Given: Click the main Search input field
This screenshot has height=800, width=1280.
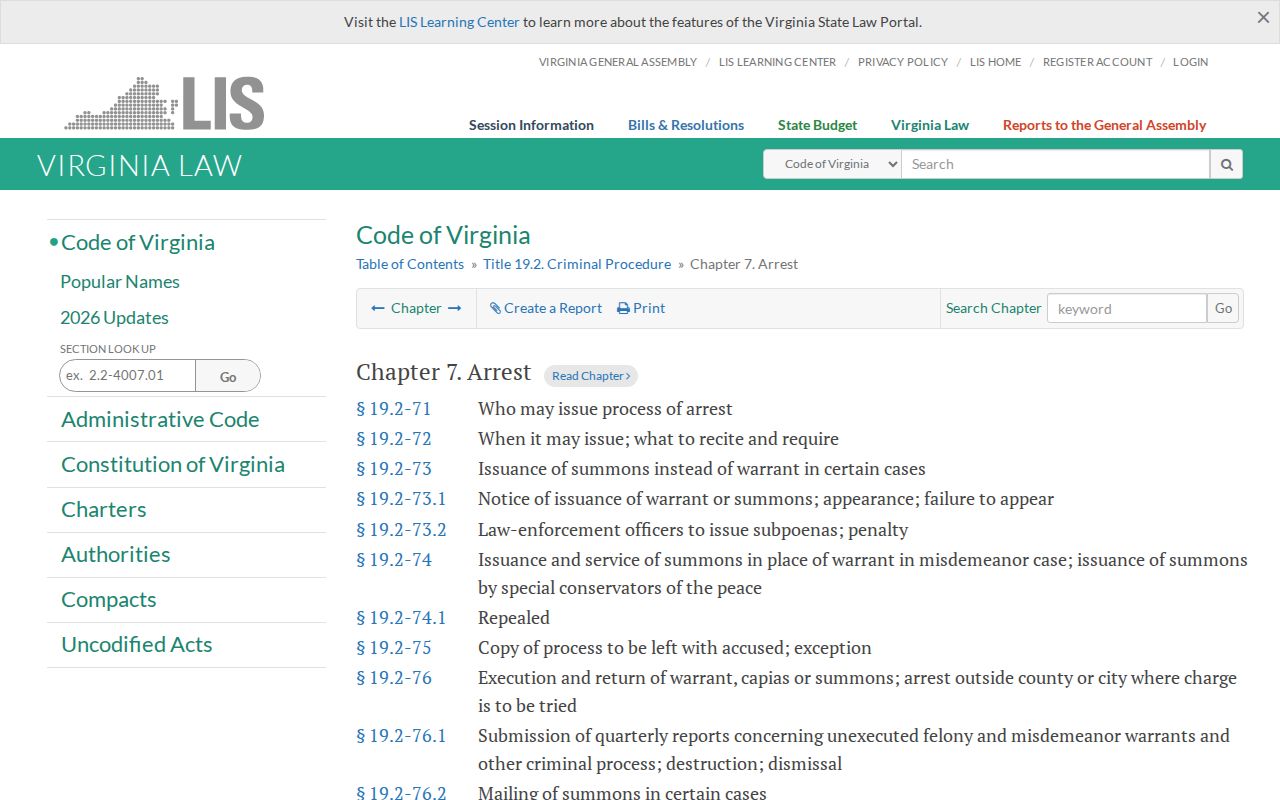Looking at the screenshot, I should [x=1055, y=164].
